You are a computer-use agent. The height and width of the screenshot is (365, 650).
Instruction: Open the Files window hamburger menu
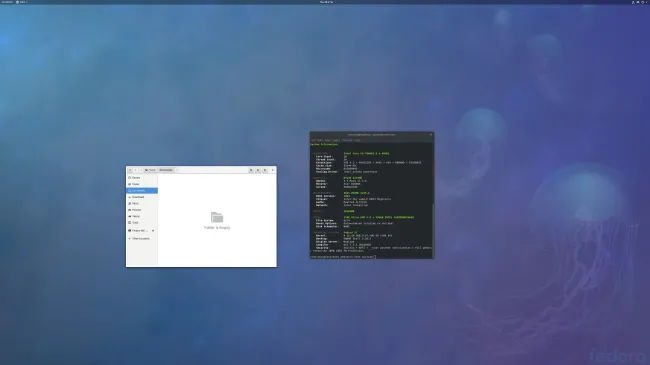pos(265,170)
